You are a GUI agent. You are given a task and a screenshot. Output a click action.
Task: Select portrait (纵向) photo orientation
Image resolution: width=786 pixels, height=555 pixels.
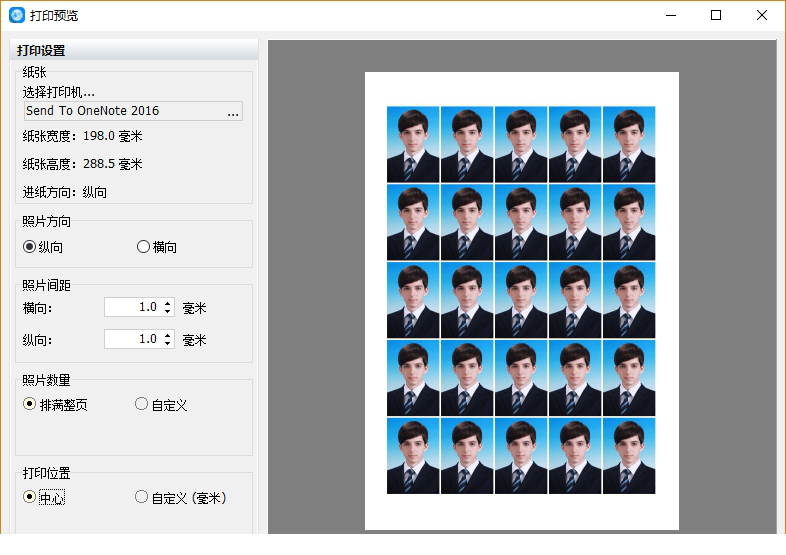coord(30,247)
